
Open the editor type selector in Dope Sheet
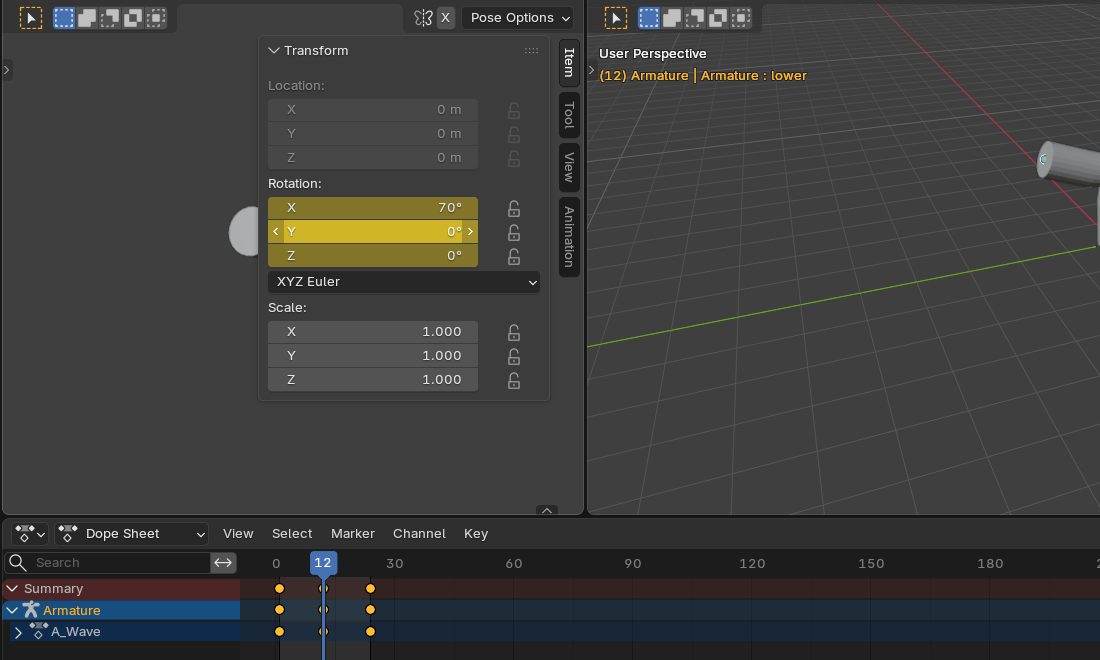29,534
